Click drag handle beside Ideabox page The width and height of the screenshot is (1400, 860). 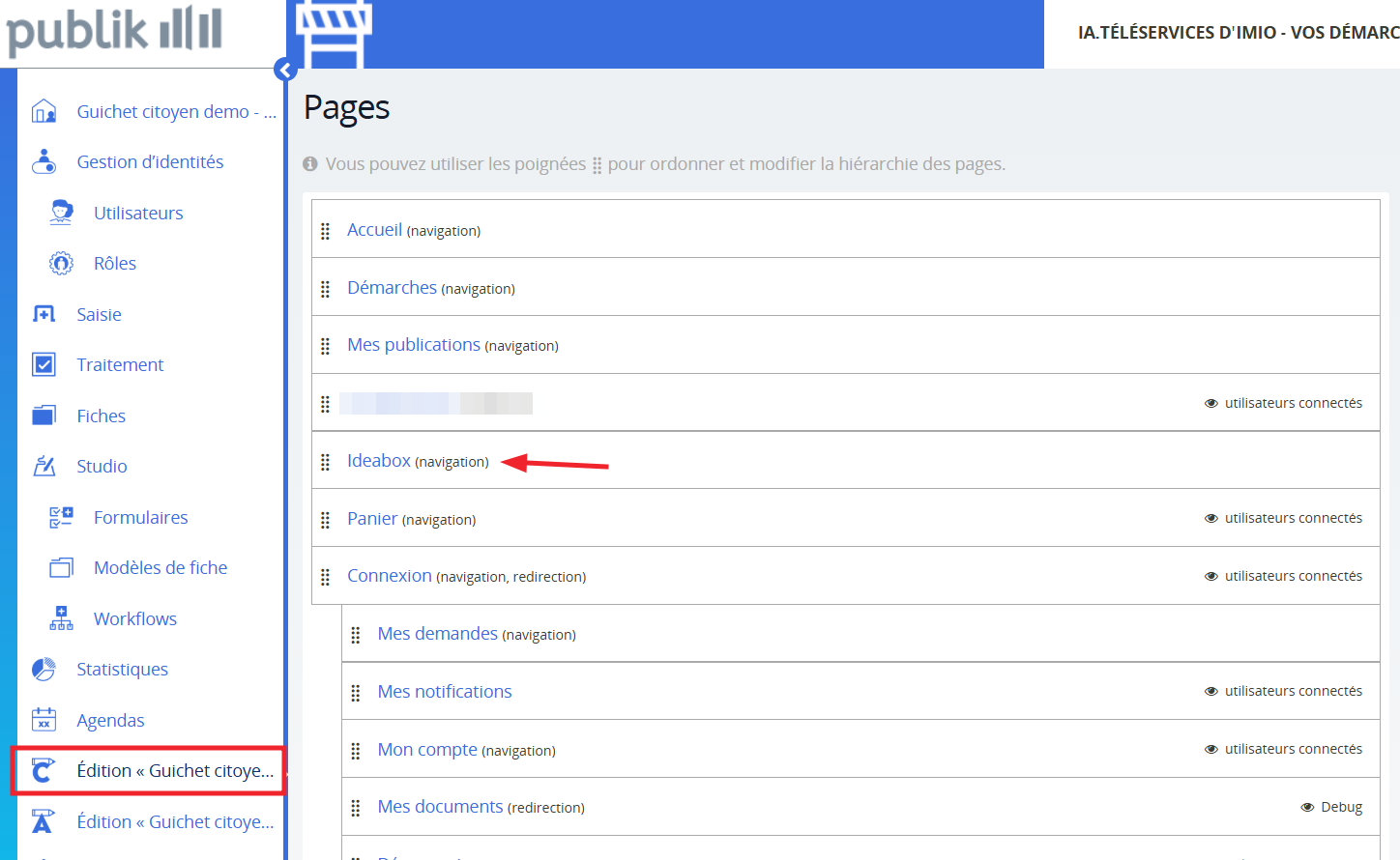pos(326,462)
